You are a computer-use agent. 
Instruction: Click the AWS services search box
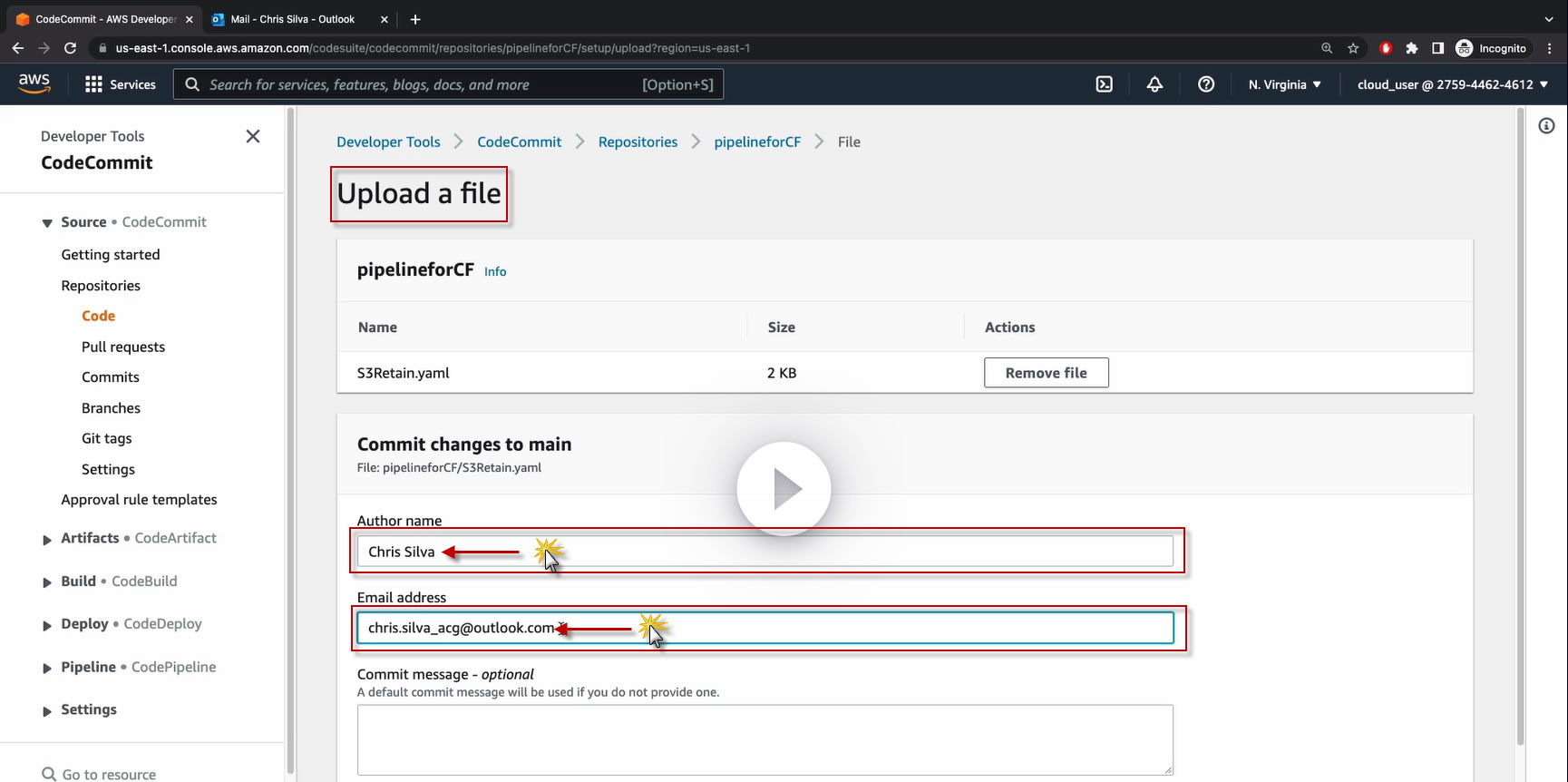pyautogui.click(x=449, y=84)
